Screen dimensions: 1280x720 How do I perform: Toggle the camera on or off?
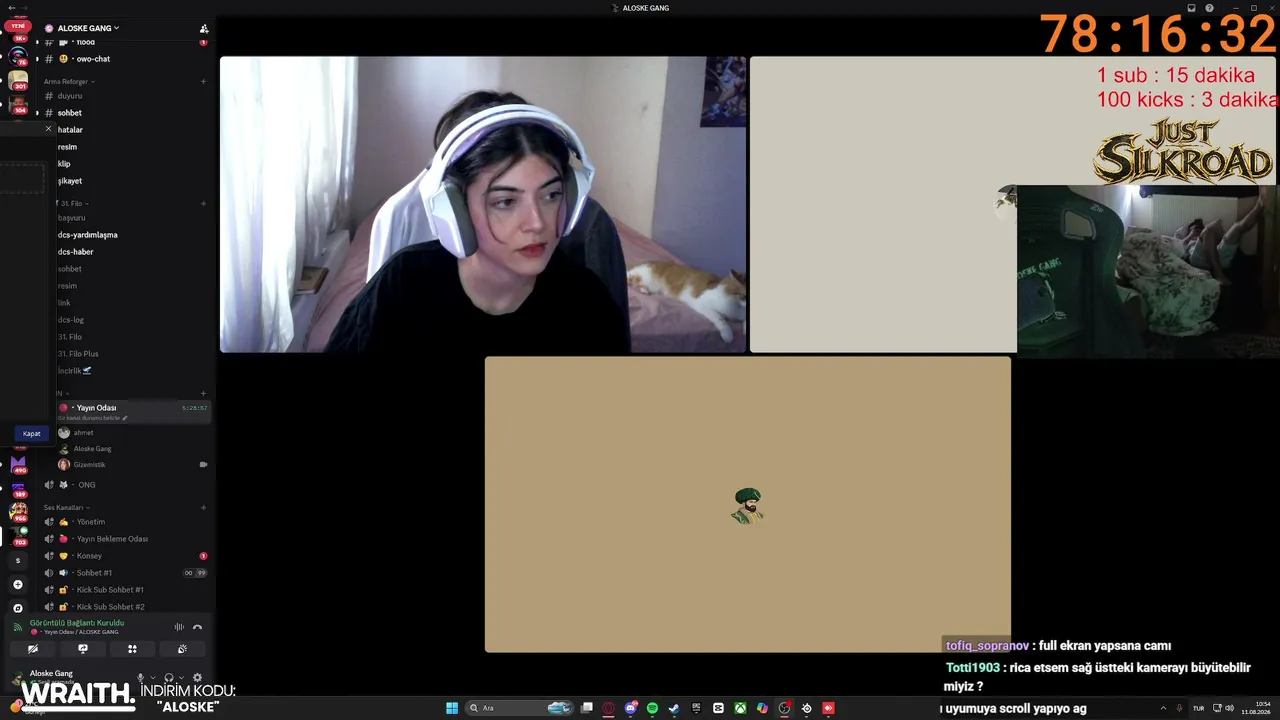[x=33, y=649]
